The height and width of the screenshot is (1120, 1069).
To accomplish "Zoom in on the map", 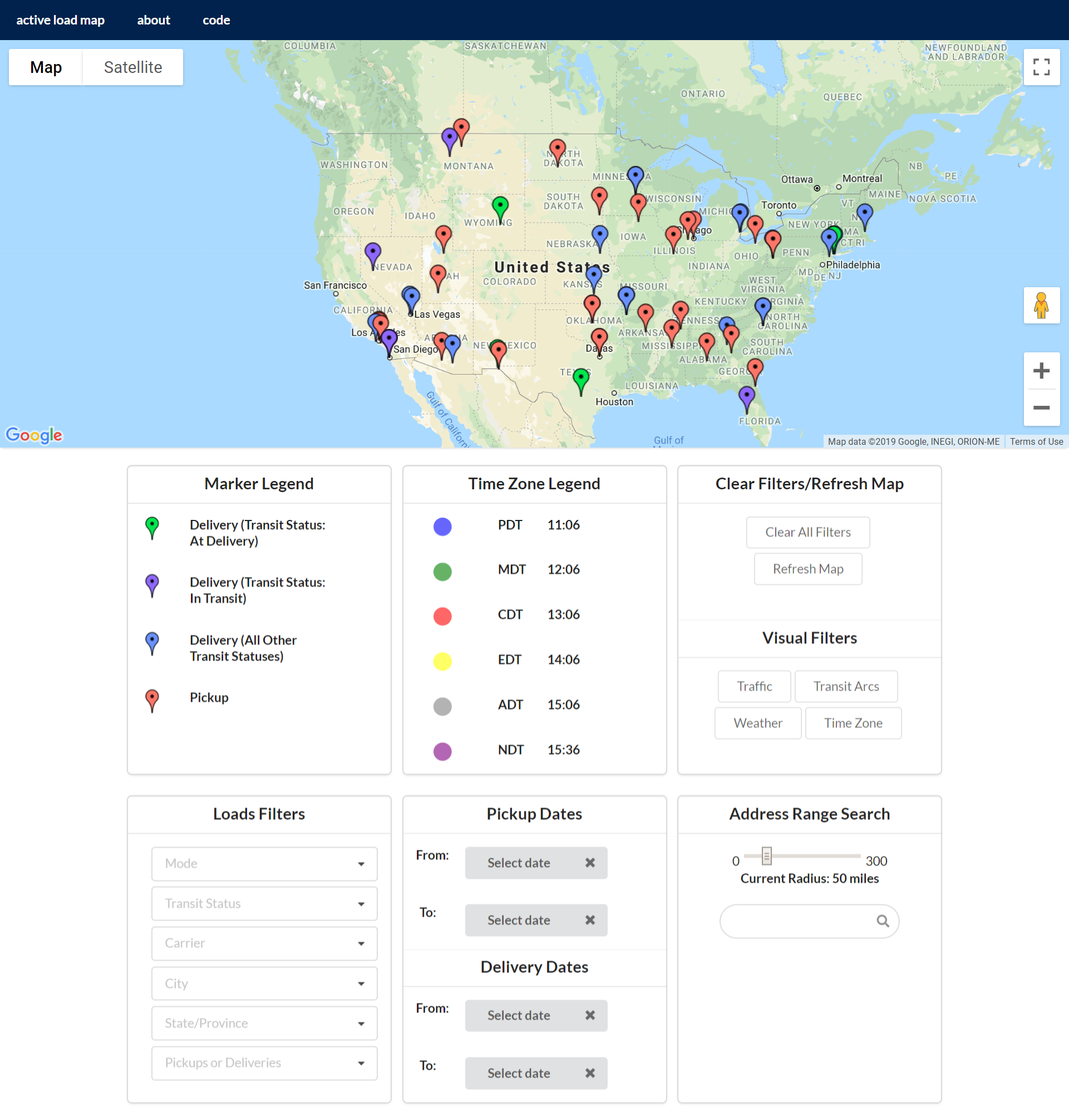I will [x=1041, y=371].
